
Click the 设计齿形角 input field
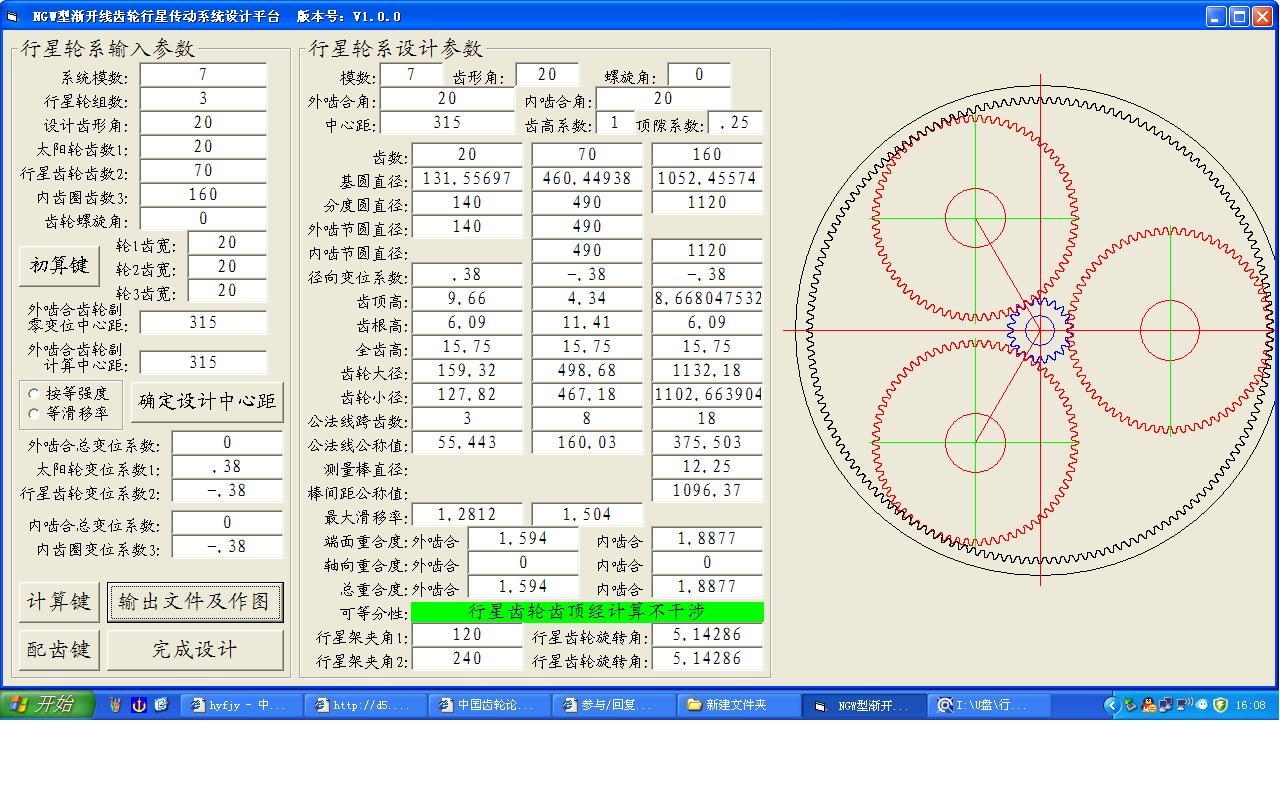(x=203, y=123)
